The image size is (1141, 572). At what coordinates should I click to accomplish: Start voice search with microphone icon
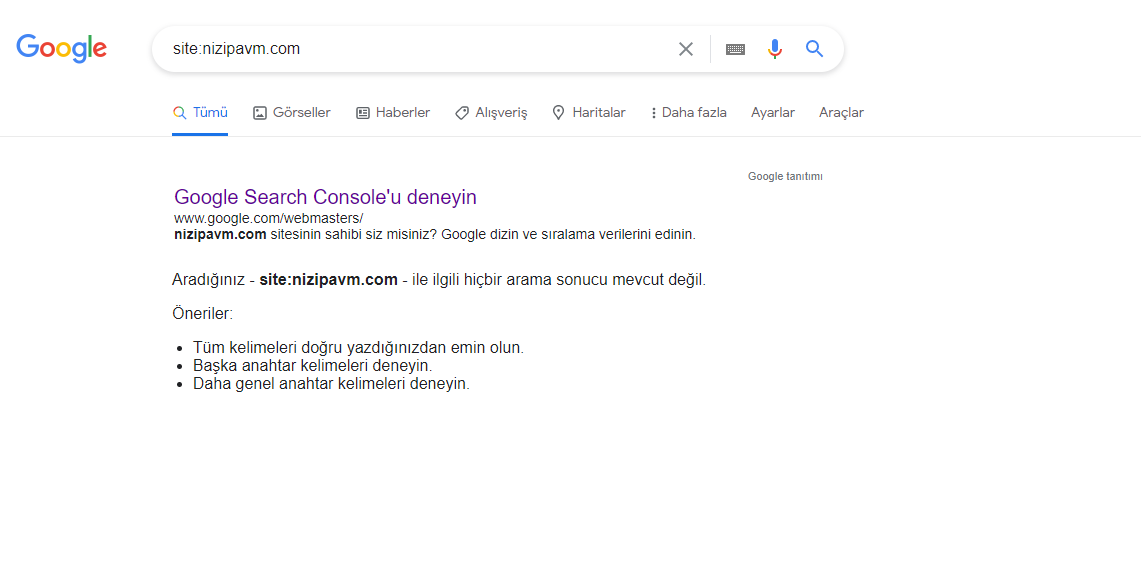tap(775, 49)
